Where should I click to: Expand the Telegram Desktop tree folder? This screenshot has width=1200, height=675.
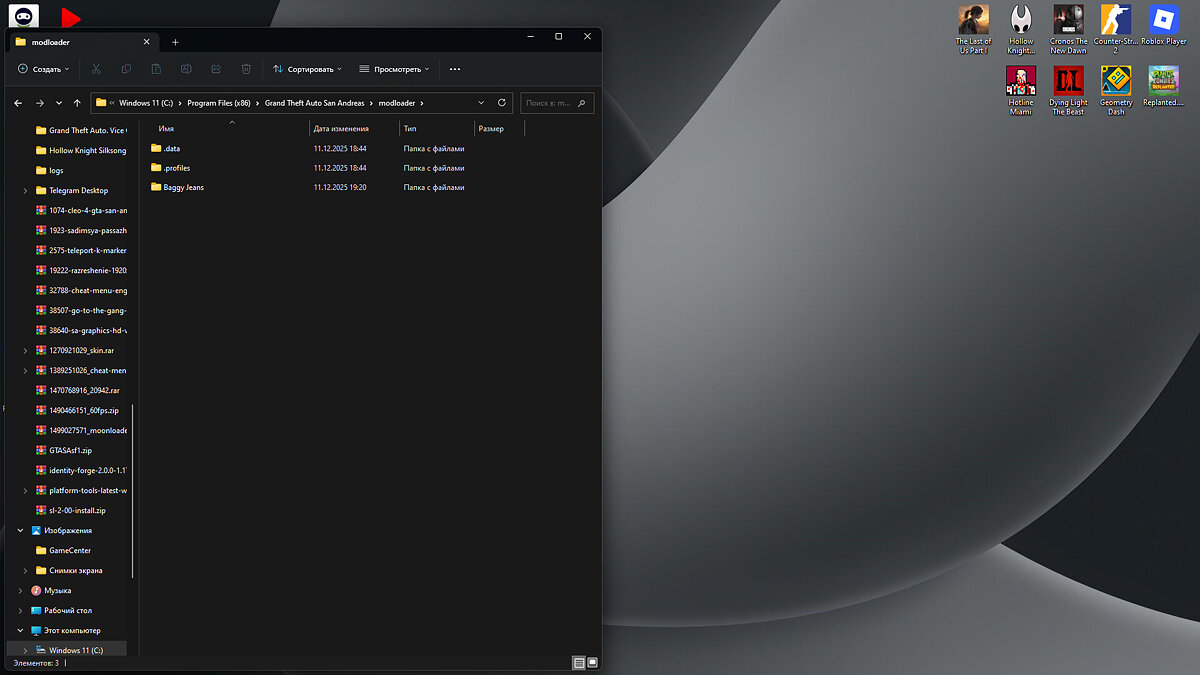[x=25, y=190]
